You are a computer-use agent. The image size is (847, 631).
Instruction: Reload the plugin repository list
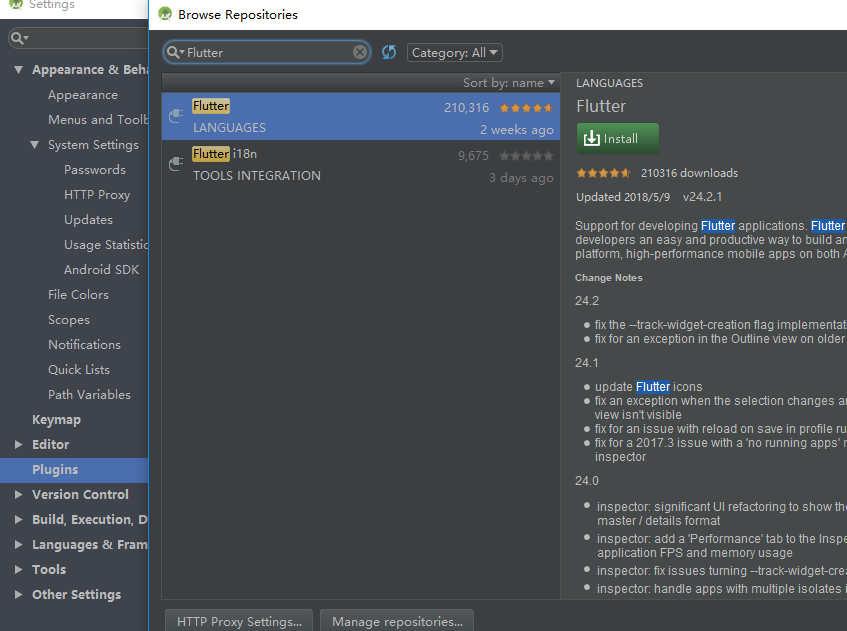point(389,52)
